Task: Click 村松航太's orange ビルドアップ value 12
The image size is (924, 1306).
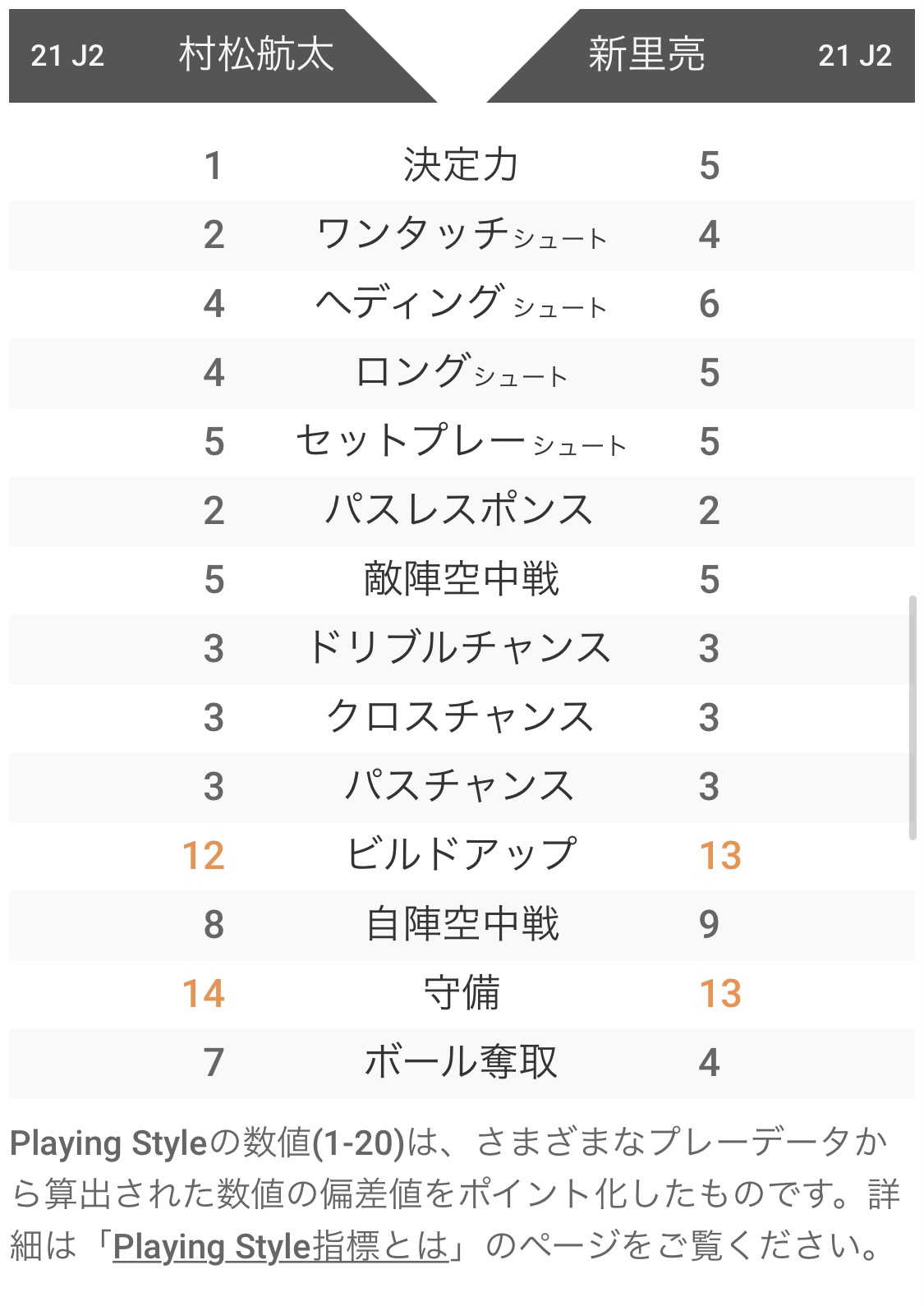Action: click(204, 856)
